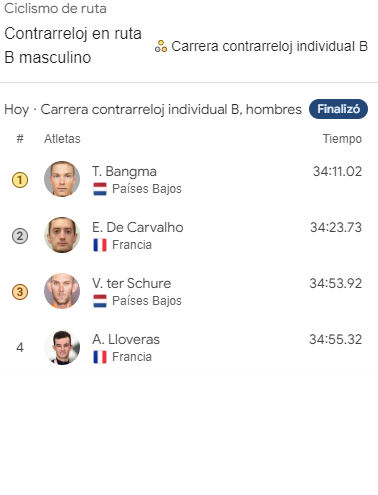Open A. Lloveras's profile photo
This screenshot has width=378, height=495.
[62, 347]
